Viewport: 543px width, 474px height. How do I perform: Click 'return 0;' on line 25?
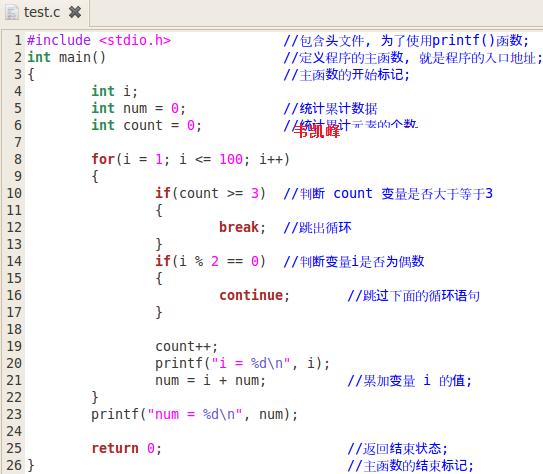pos(126,448)
